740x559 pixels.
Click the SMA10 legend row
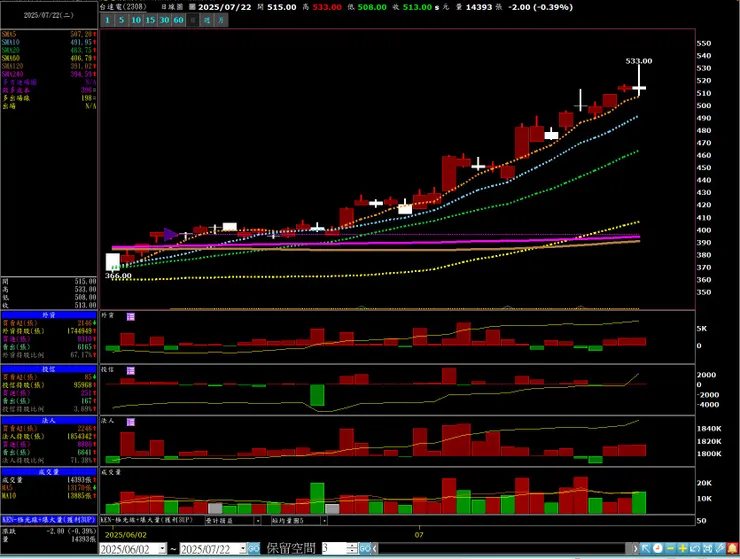[x=49, y=42]
